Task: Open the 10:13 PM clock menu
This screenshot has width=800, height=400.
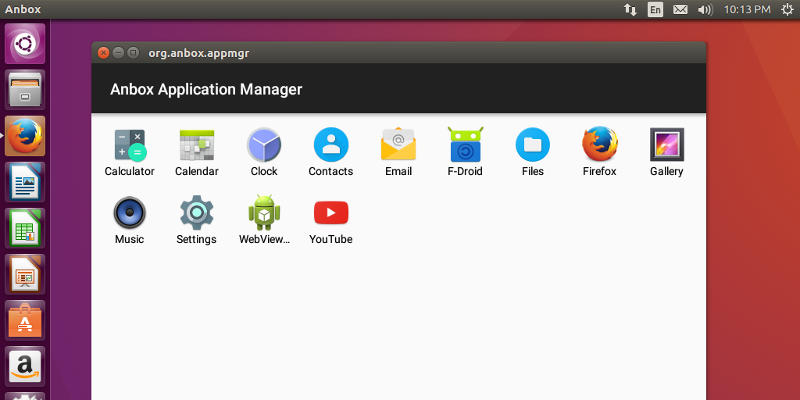Action: pos(747,10)
